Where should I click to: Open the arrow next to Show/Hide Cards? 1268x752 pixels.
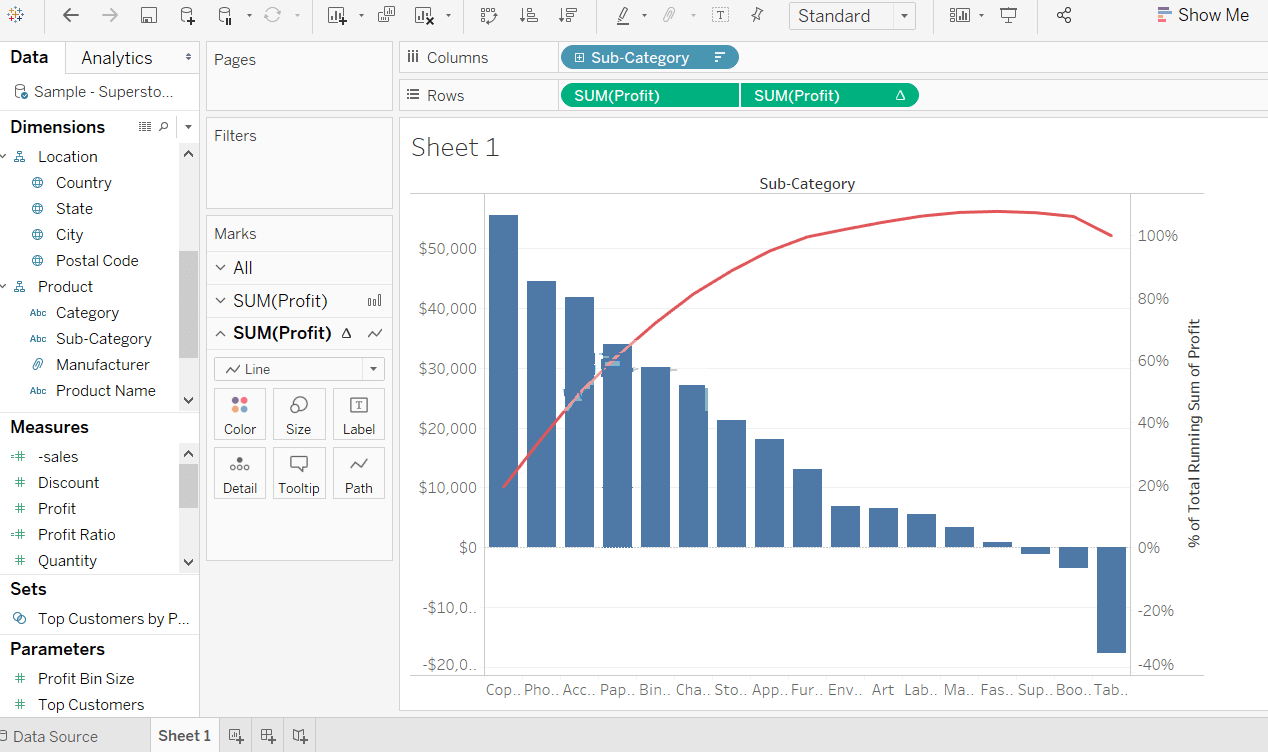point(982,16)
